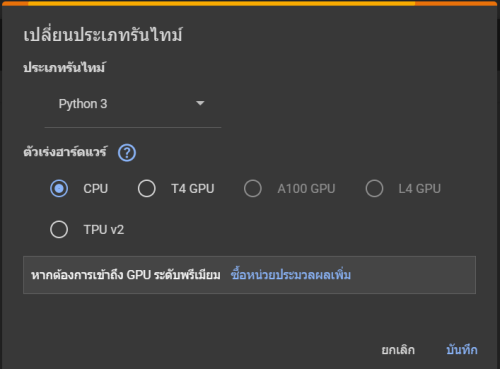
Task: Cancel with the ยกเลิก button
Action: pyautogui.click(x=398, y=350)
